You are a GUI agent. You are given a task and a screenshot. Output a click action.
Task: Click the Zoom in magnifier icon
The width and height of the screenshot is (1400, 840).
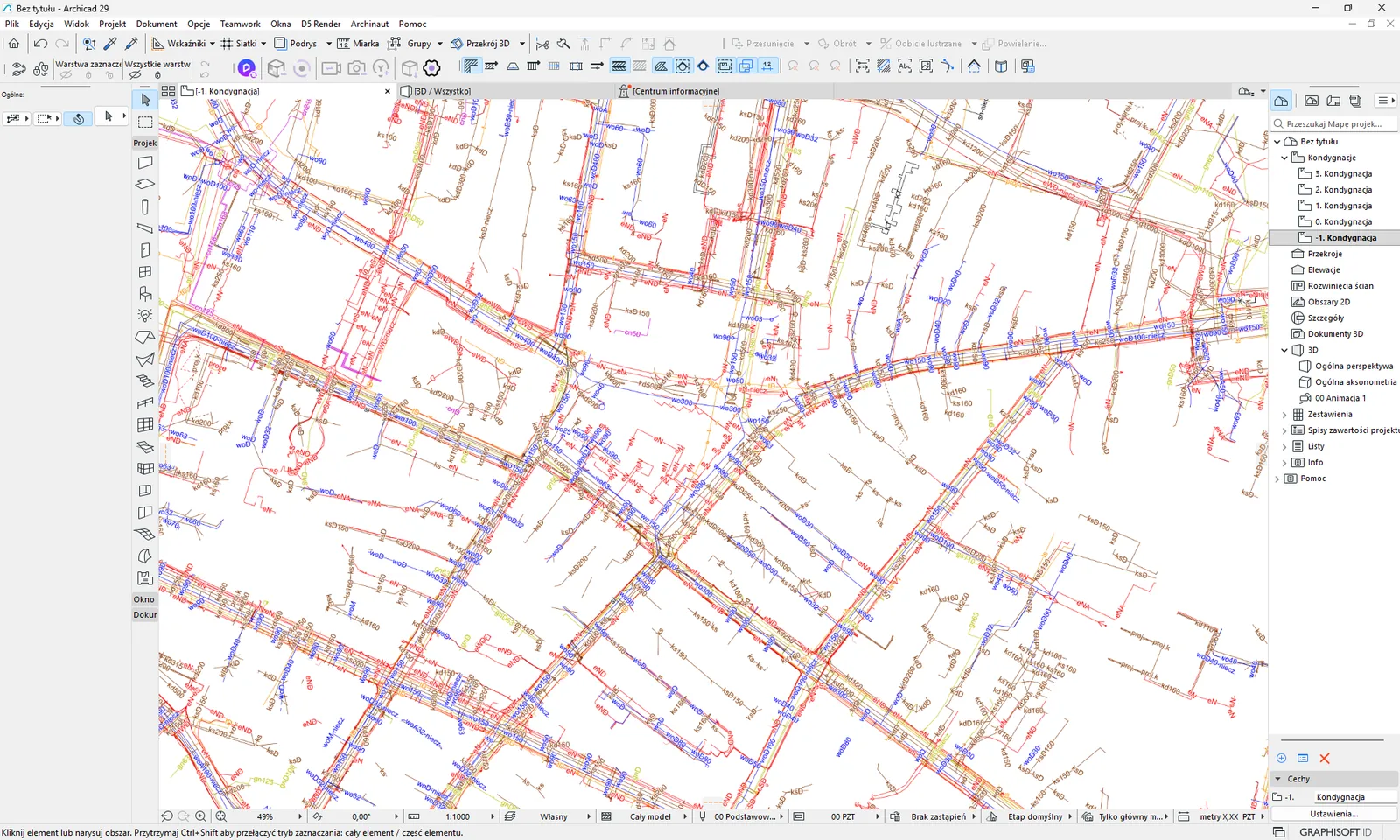[x=201, y=816]
